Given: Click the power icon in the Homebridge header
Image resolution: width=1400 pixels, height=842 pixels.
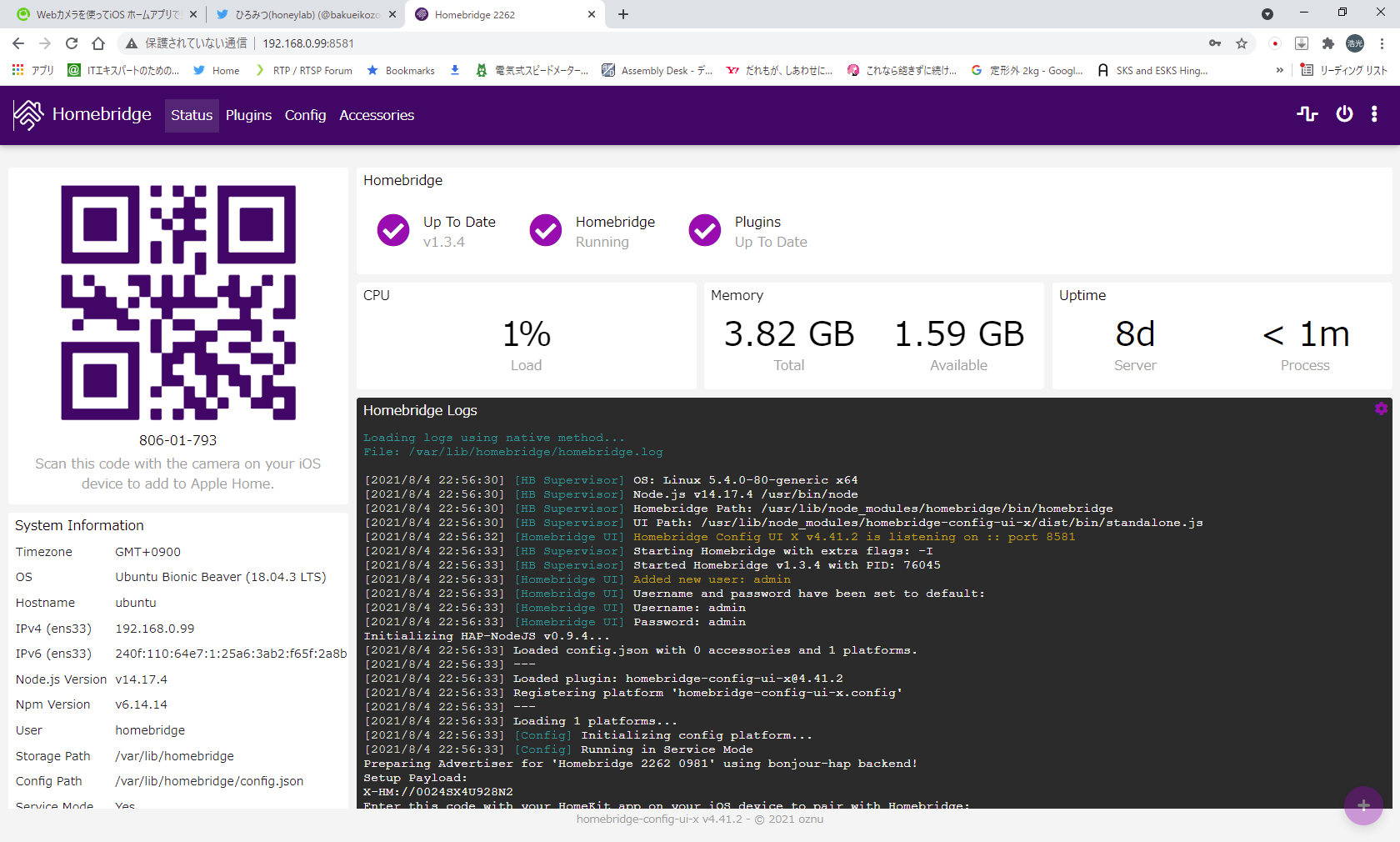Looking at the screenshot, I should tap(1344, 114).
